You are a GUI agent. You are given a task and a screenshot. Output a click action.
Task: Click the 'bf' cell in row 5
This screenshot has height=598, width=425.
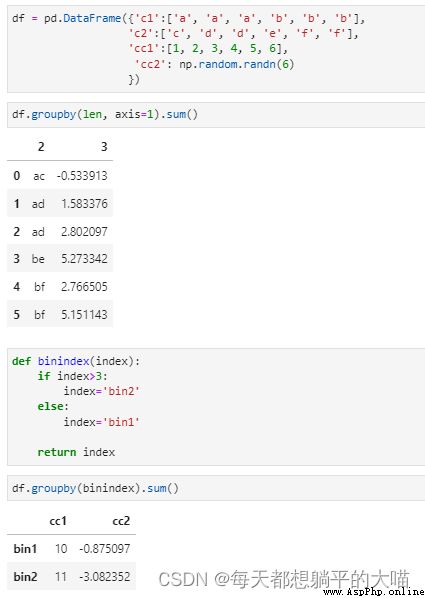point(40,315)
